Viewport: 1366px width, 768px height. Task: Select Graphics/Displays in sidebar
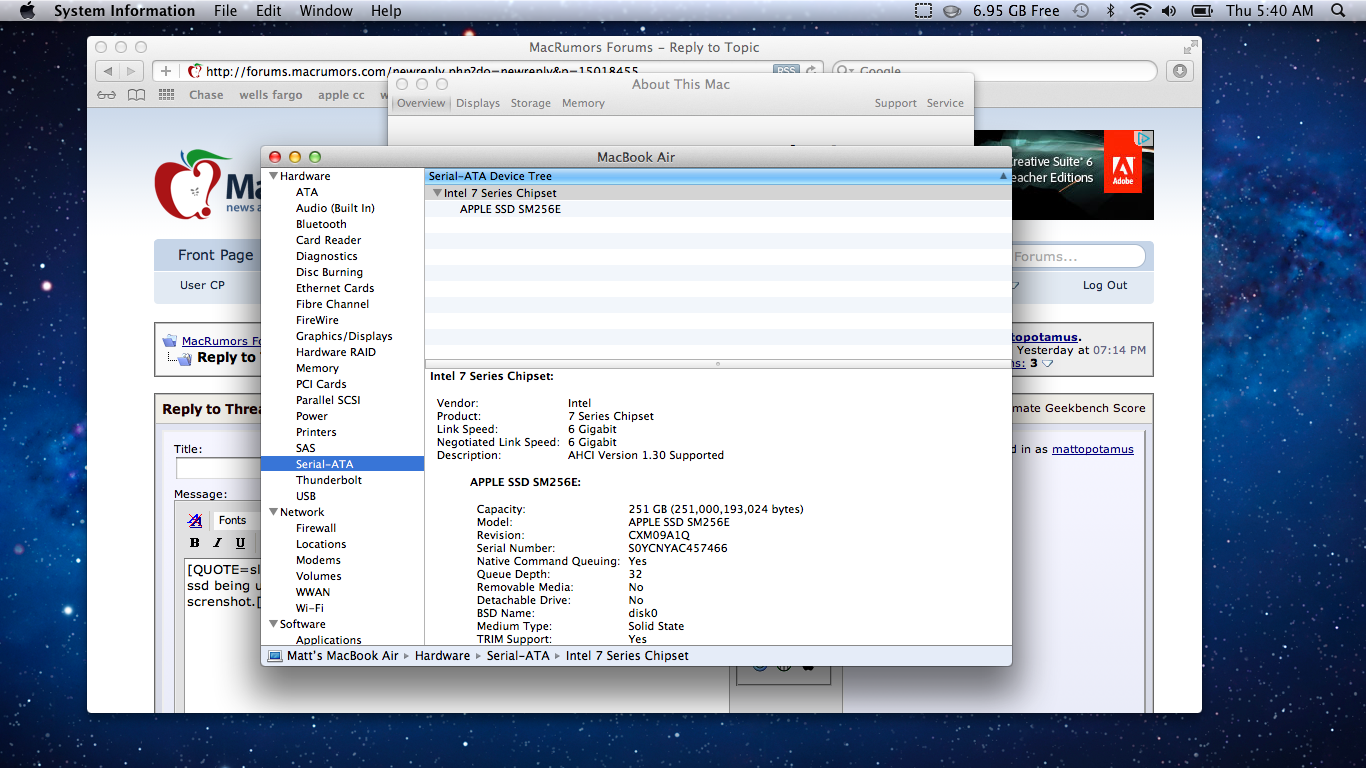[342, 336]
